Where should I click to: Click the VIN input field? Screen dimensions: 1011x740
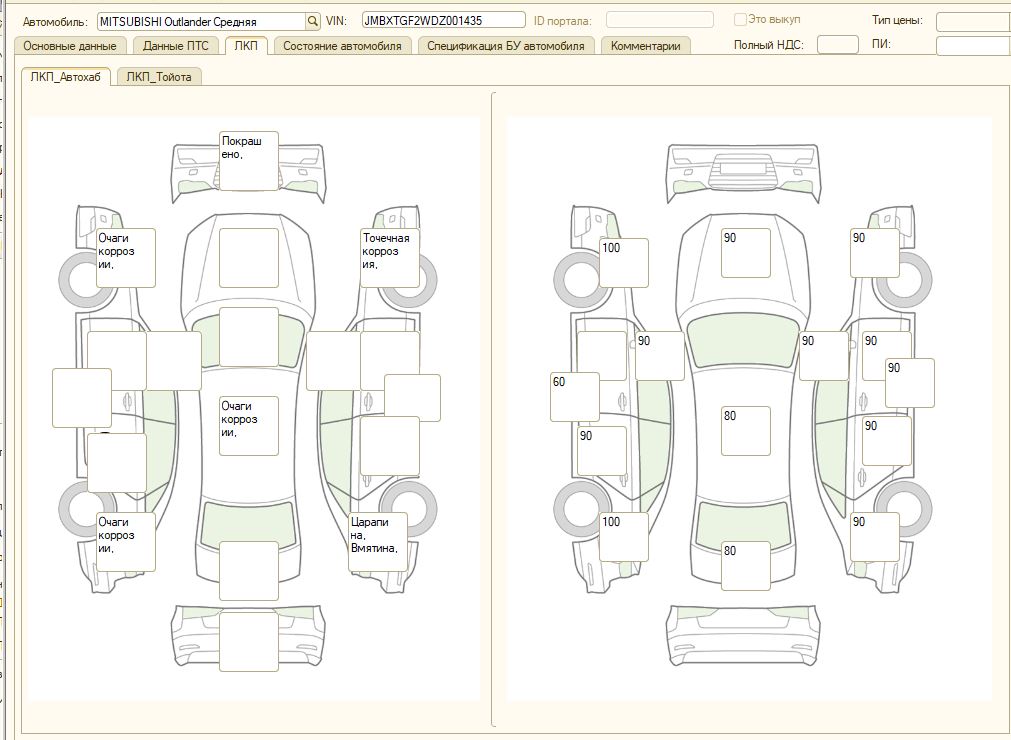pos(443,20)
